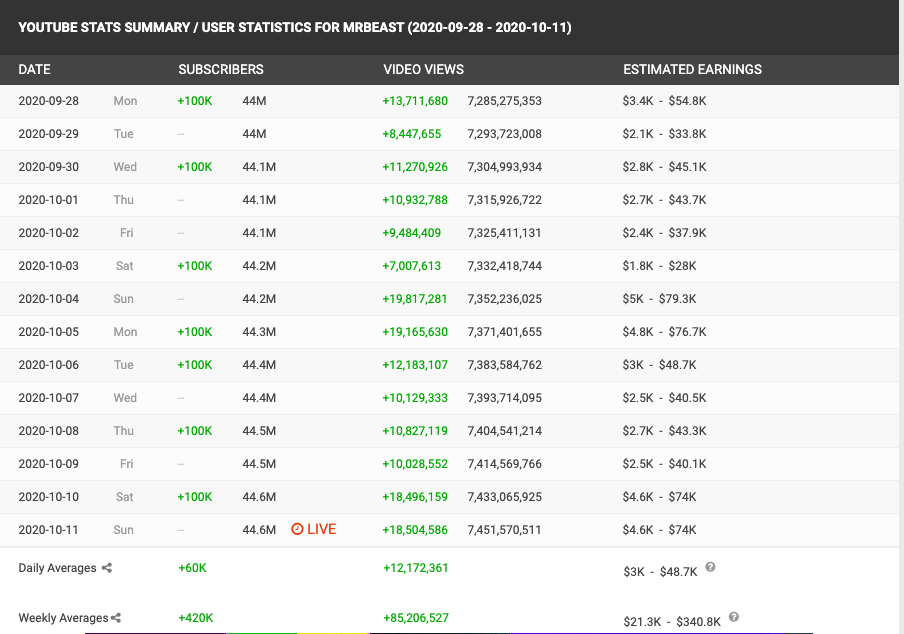
Task: Click the date 2020-10-05
Action: tap(48, 332)
